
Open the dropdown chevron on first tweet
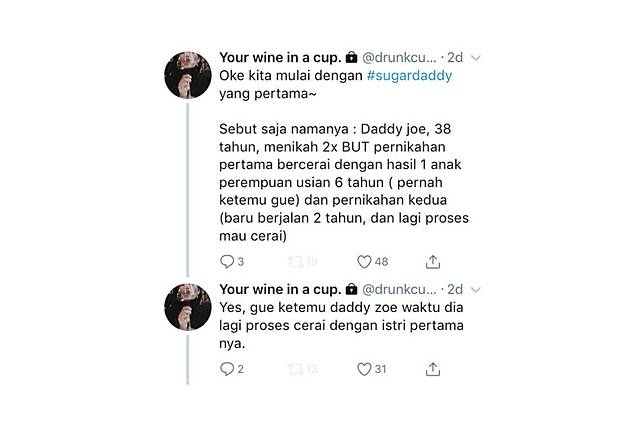475,58
